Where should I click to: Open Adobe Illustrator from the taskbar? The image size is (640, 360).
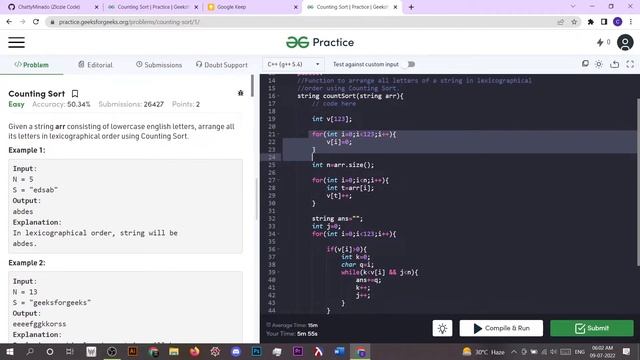tap(132, 352)
